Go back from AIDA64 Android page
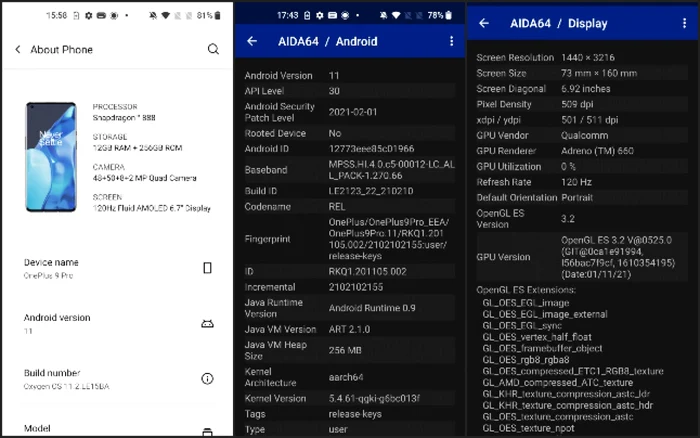 (252, 41)
